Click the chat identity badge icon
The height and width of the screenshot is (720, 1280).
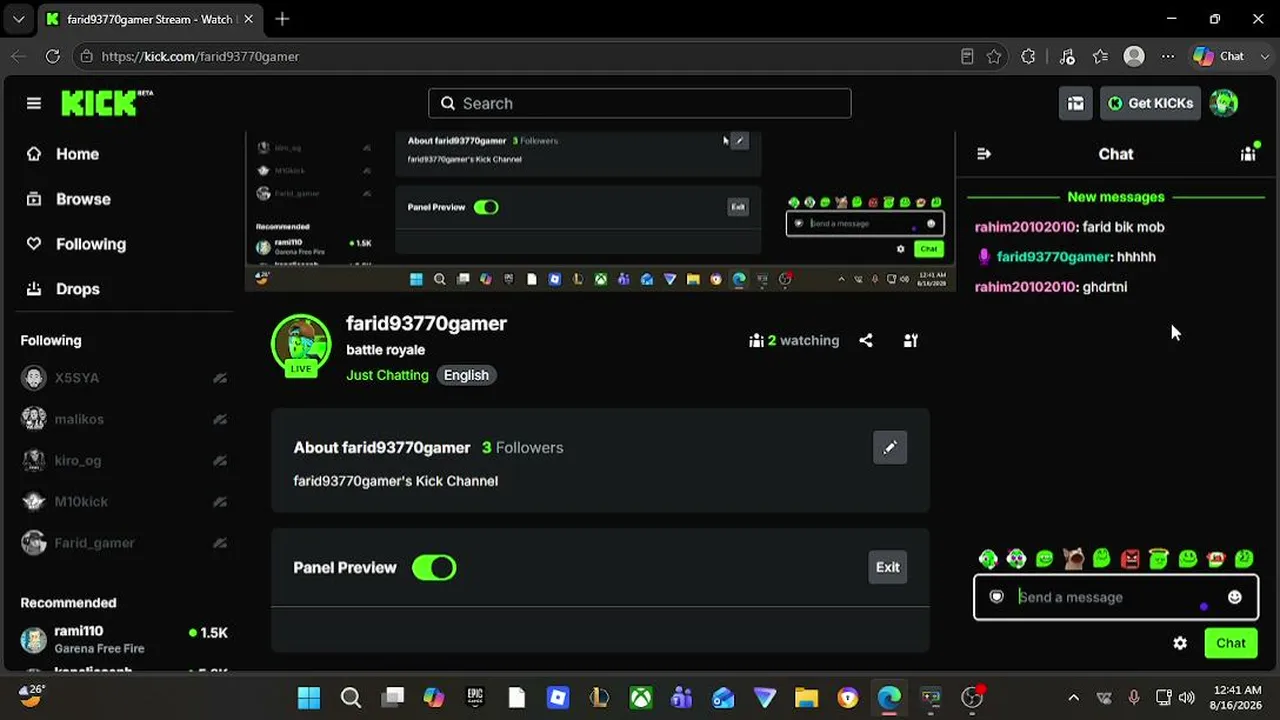coord(996,597)
